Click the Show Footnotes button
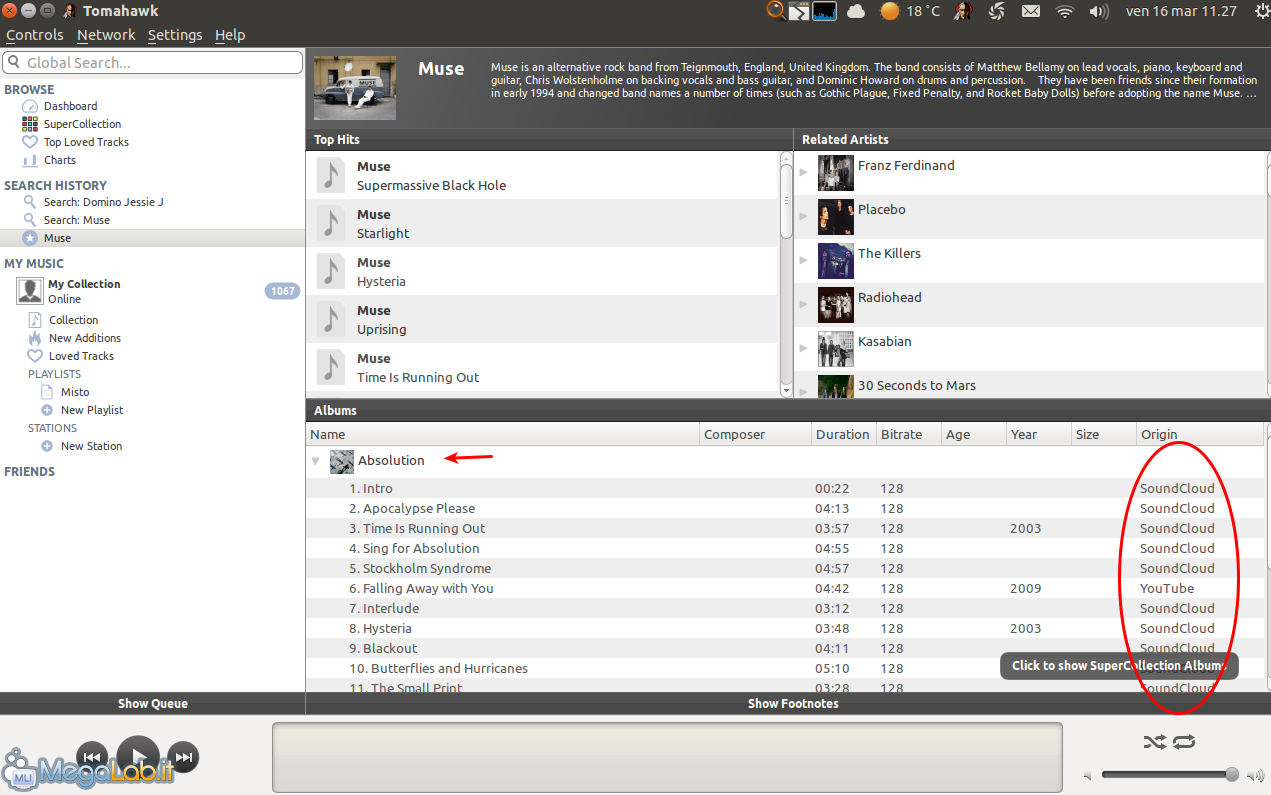Image resolution: width=1271 pixels, height=795 pixels. (793, 704)
